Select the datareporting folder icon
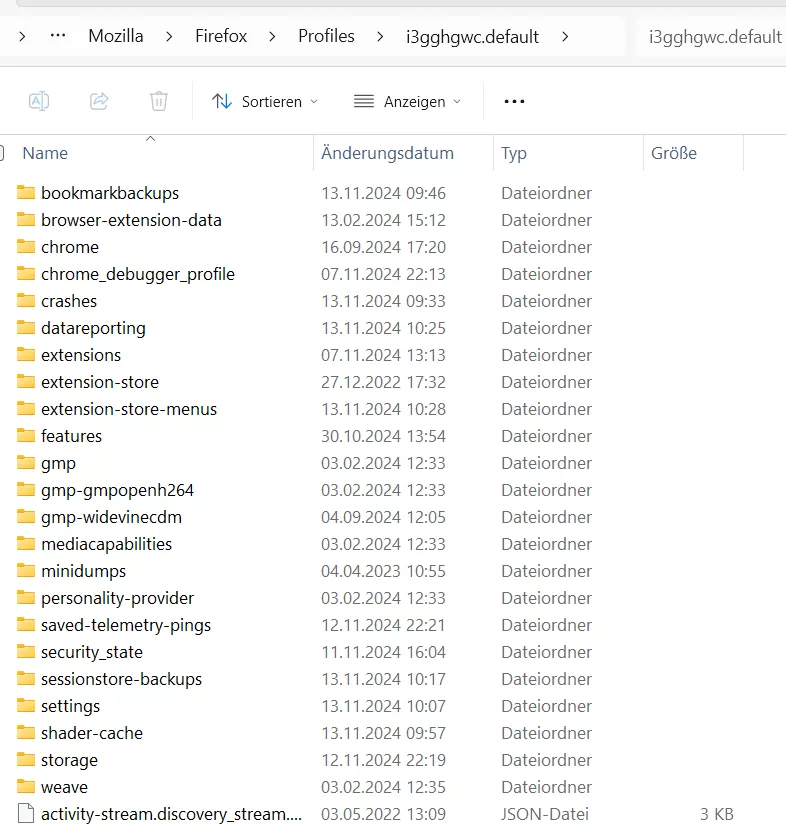This screenshot has width=786, height=826. (x=26, y=327)
